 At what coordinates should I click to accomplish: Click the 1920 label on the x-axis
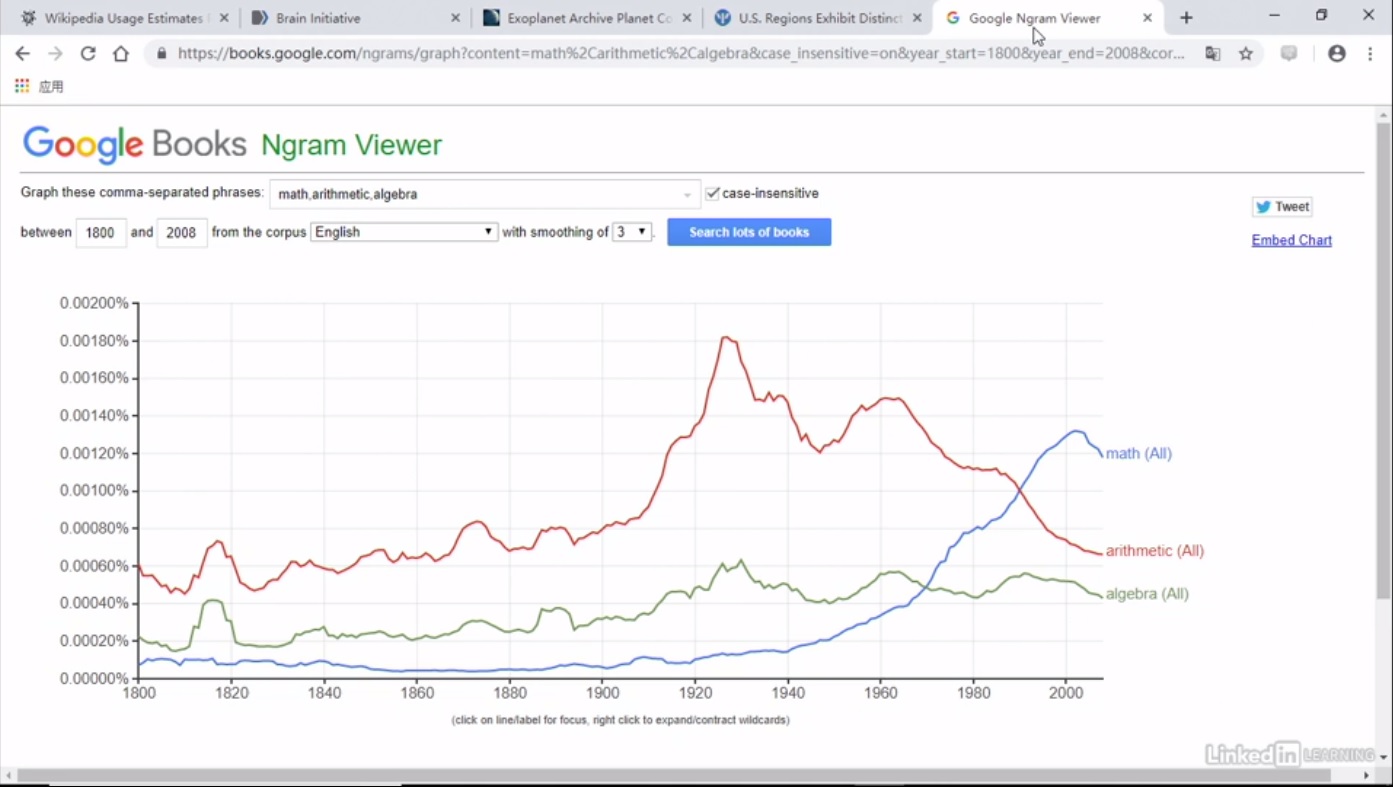click(x=695, y=692)
